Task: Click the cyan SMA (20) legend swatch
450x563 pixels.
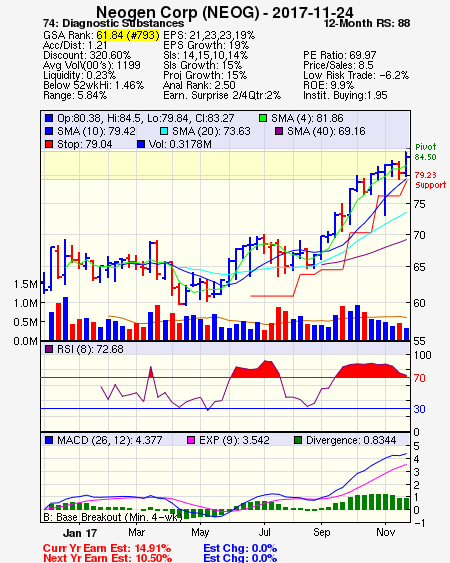Action: point(164,131)
